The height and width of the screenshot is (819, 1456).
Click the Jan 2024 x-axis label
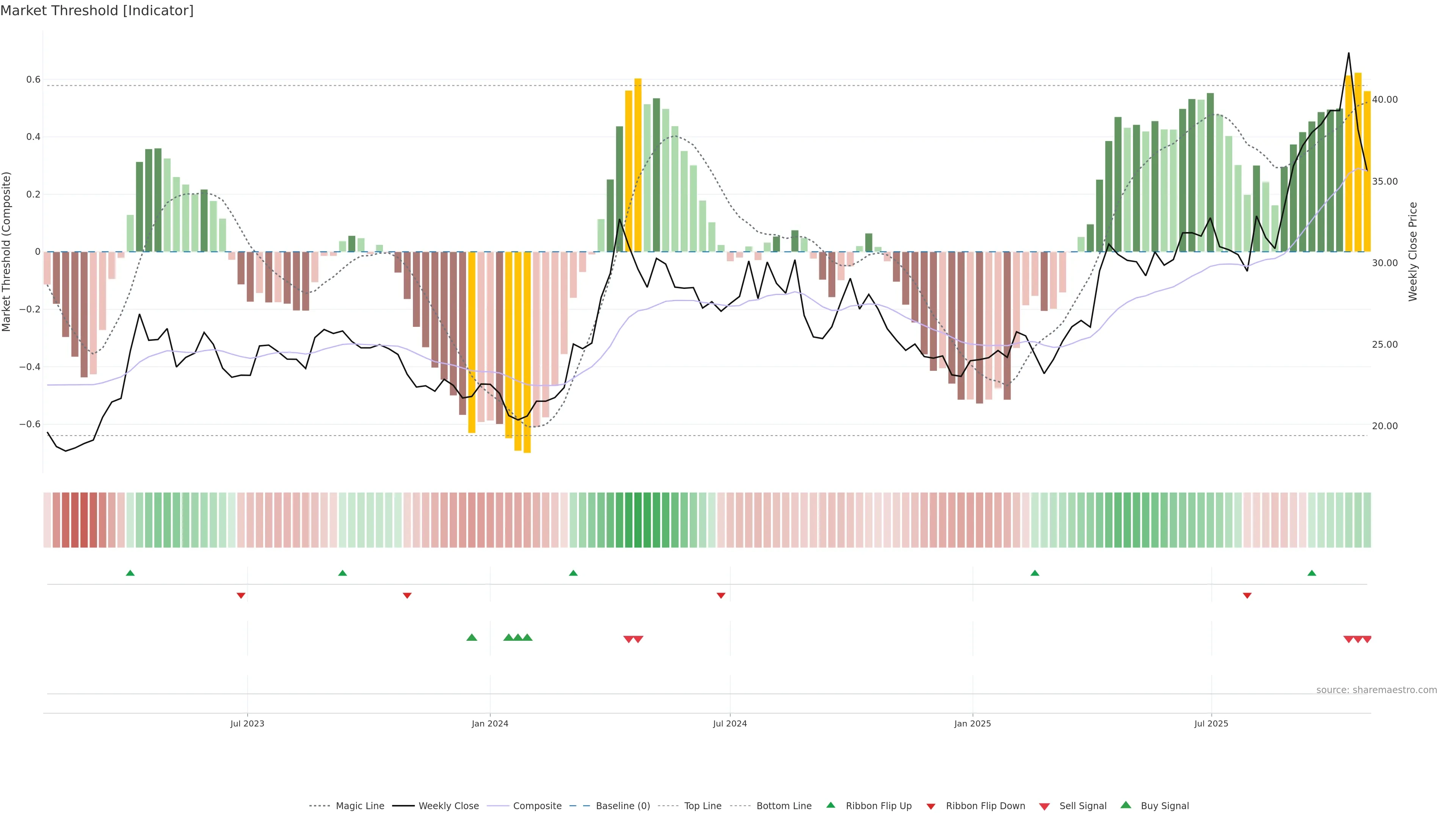[490, 723]
